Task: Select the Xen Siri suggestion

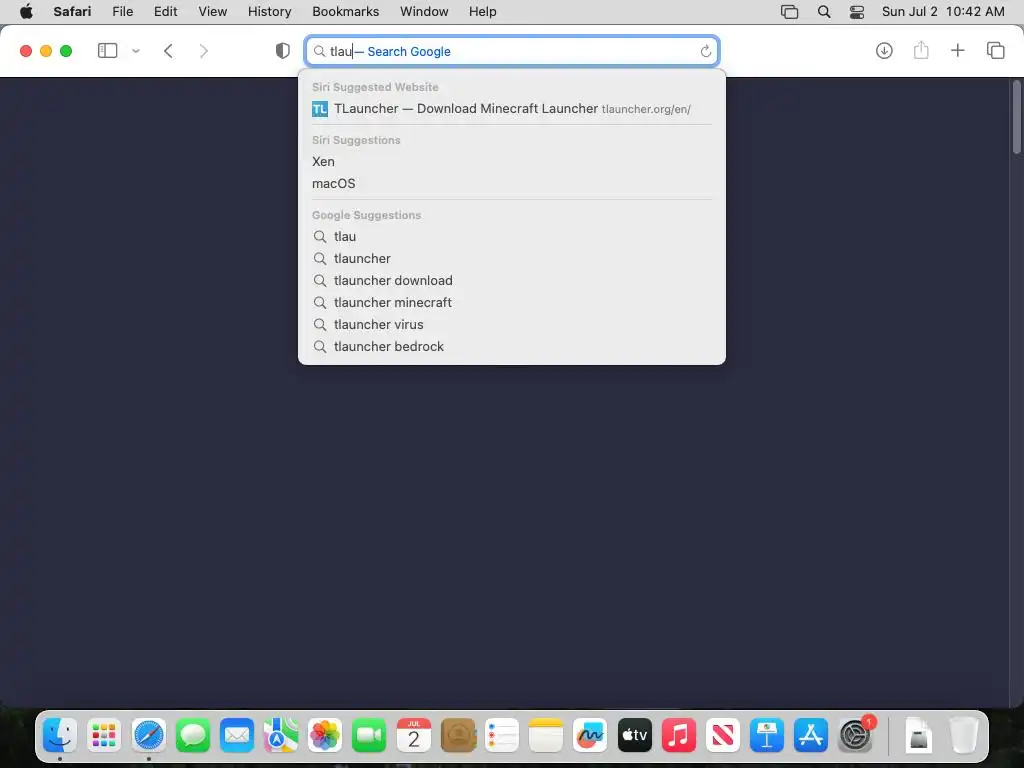Action: 512,161
